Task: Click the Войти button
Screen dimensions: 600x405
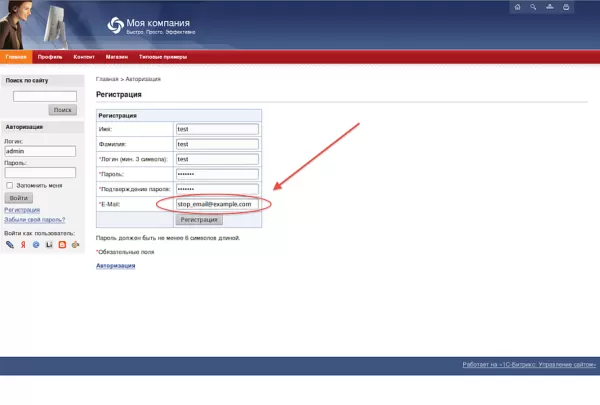Action: click(19, 198)
